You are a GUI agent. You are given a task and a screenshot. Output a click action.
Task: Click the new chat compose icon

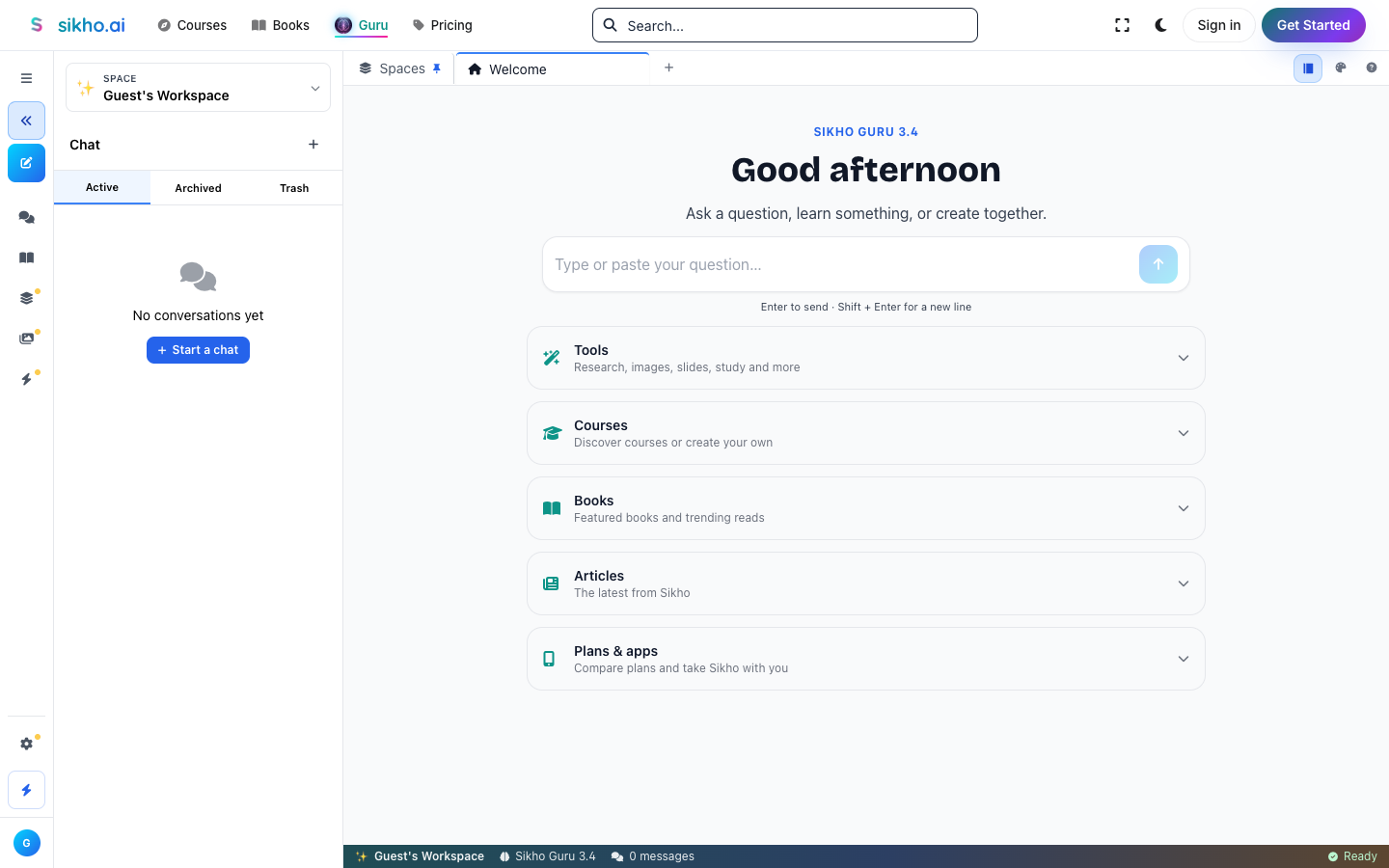pos(26,163)
